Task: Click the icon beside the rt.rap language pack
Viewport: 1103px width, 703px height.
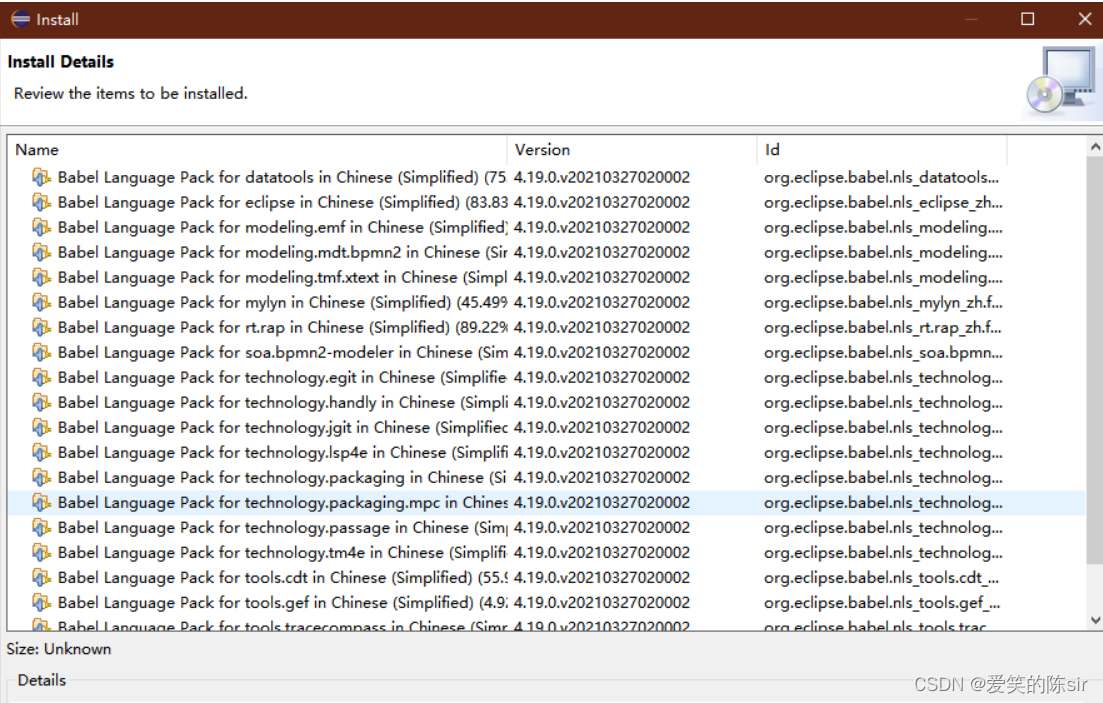Action: point(42,327)
